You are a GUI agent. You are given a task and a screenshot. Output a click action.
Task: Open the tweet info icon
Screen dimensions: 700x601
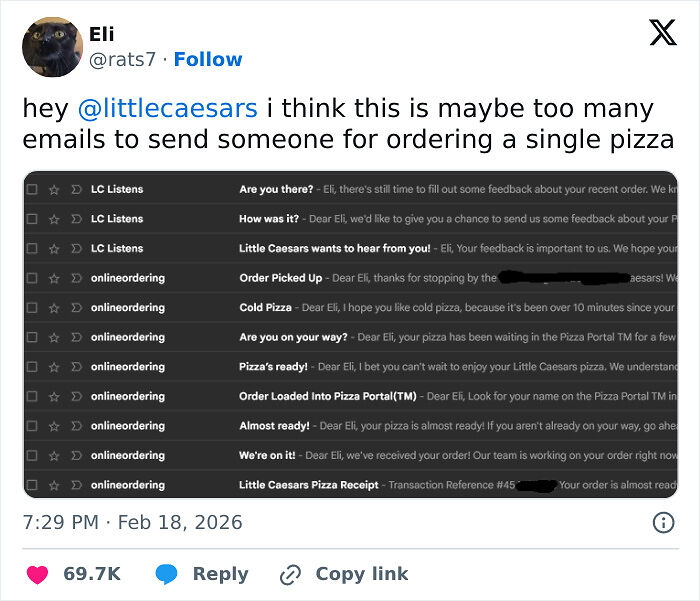coord(662,522)
